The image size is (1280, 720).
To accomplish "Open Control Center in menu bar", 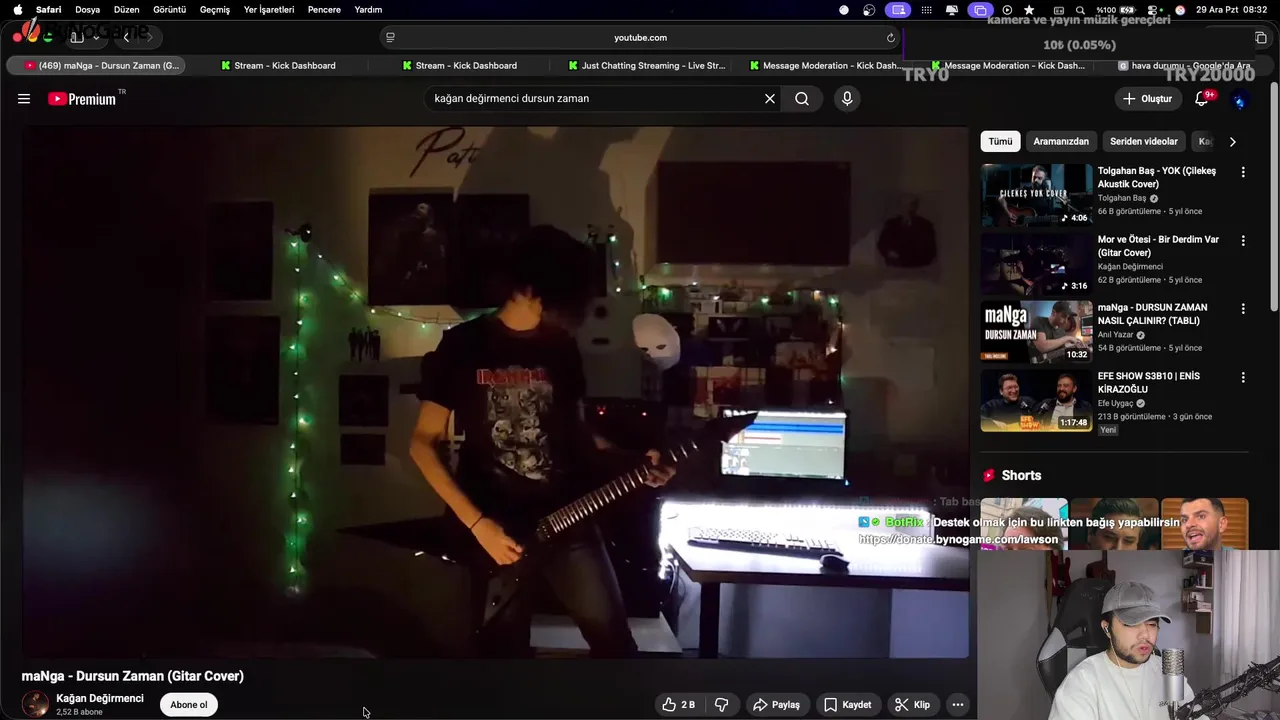I will pos(1152,10).
